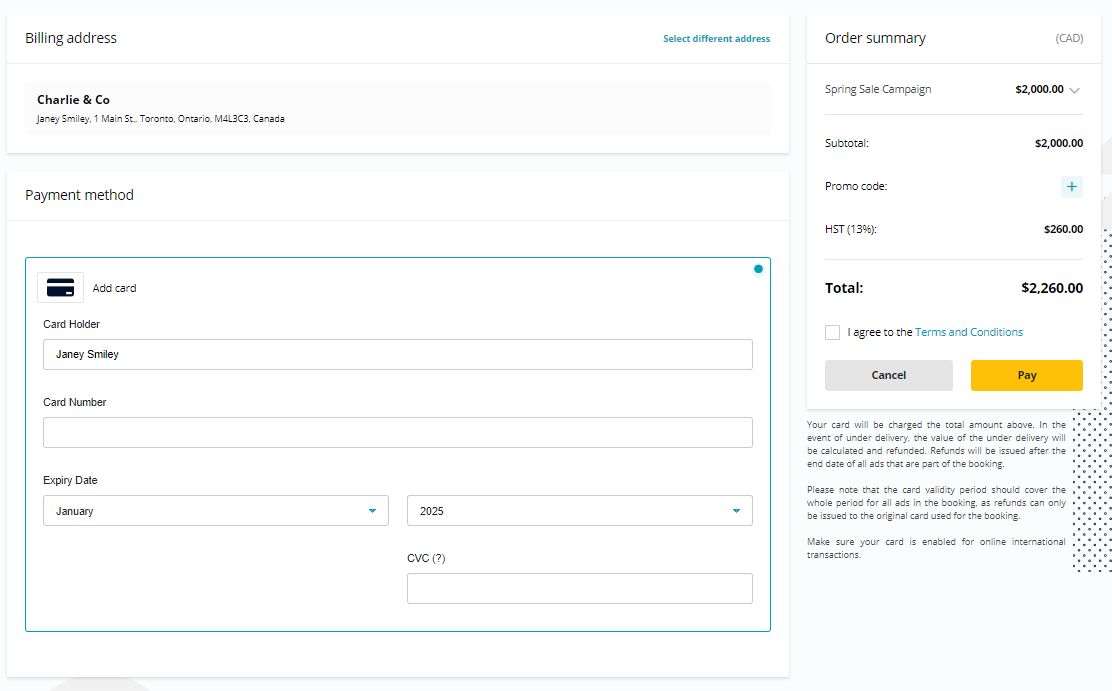
Task: Select the Add card radio button
Action: click(758, 269)
